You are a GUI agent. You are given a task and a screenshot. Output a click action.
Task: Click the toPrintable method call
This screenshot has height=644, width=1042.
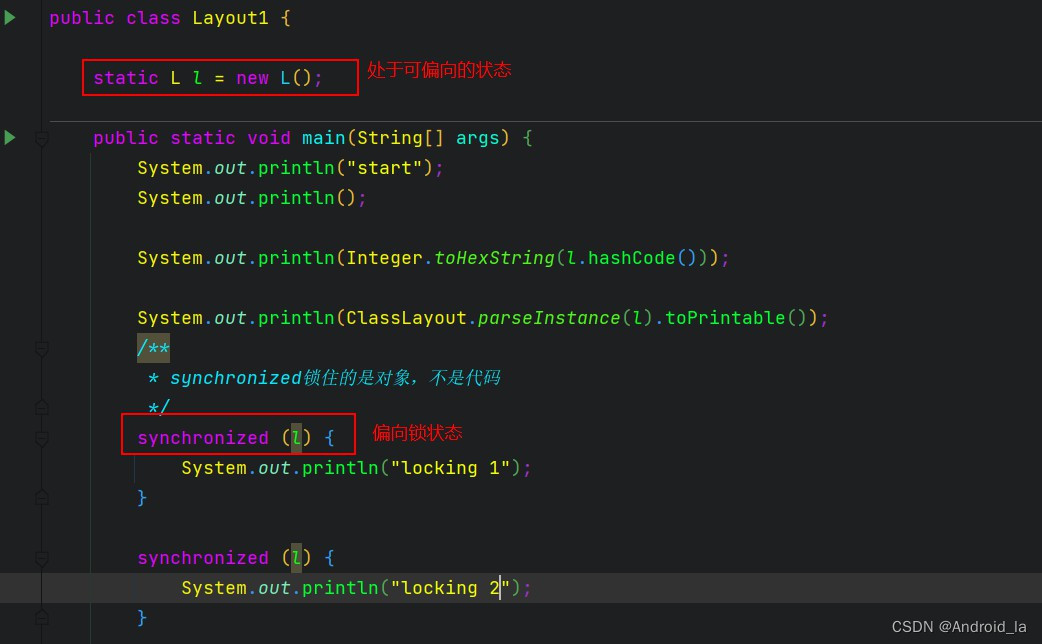[725, 318]
